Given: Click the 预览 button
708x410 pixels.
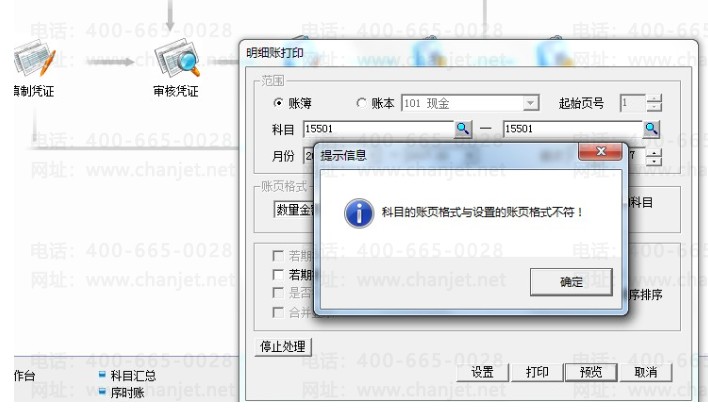Looking at the screenshot, I should [591, 373].
